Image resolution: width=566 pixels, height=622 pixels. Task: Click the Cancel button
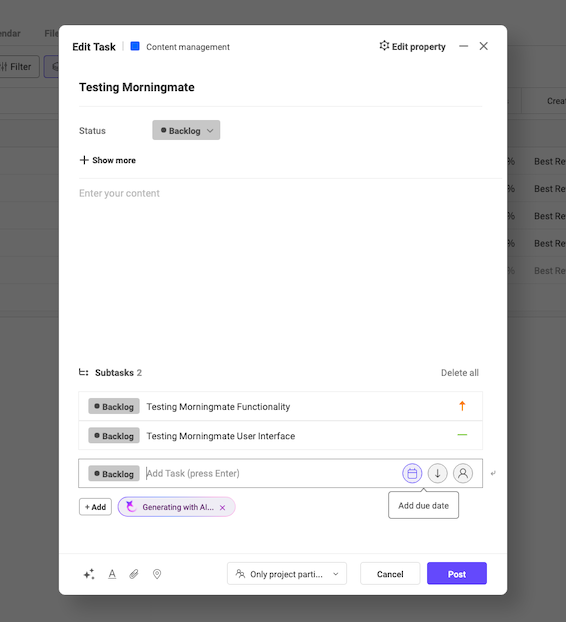(x=390, y=574)
